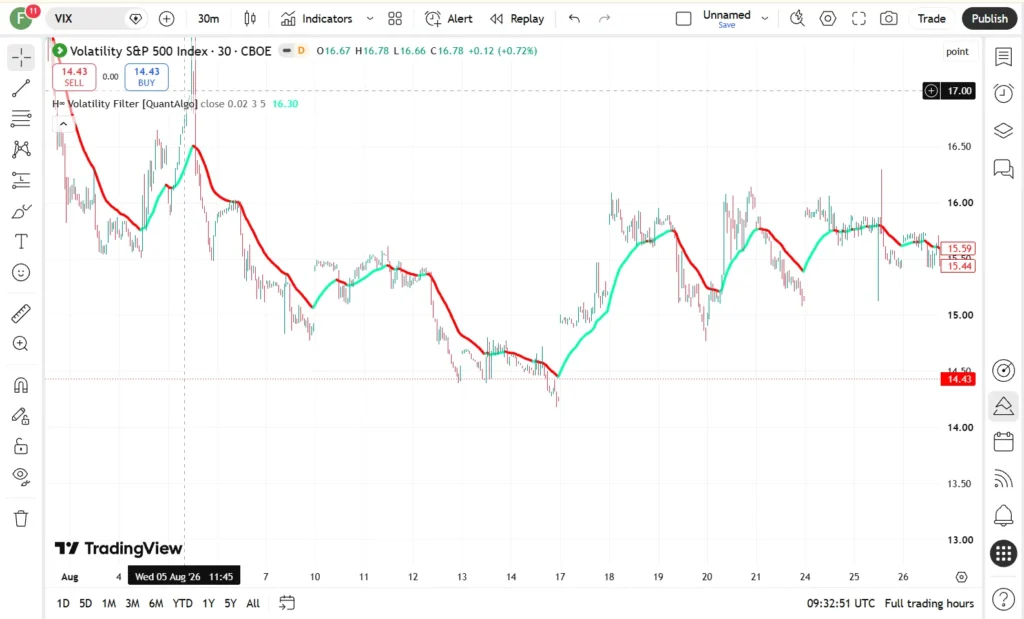Open the Full trading hours session menu

coord(929,603)
